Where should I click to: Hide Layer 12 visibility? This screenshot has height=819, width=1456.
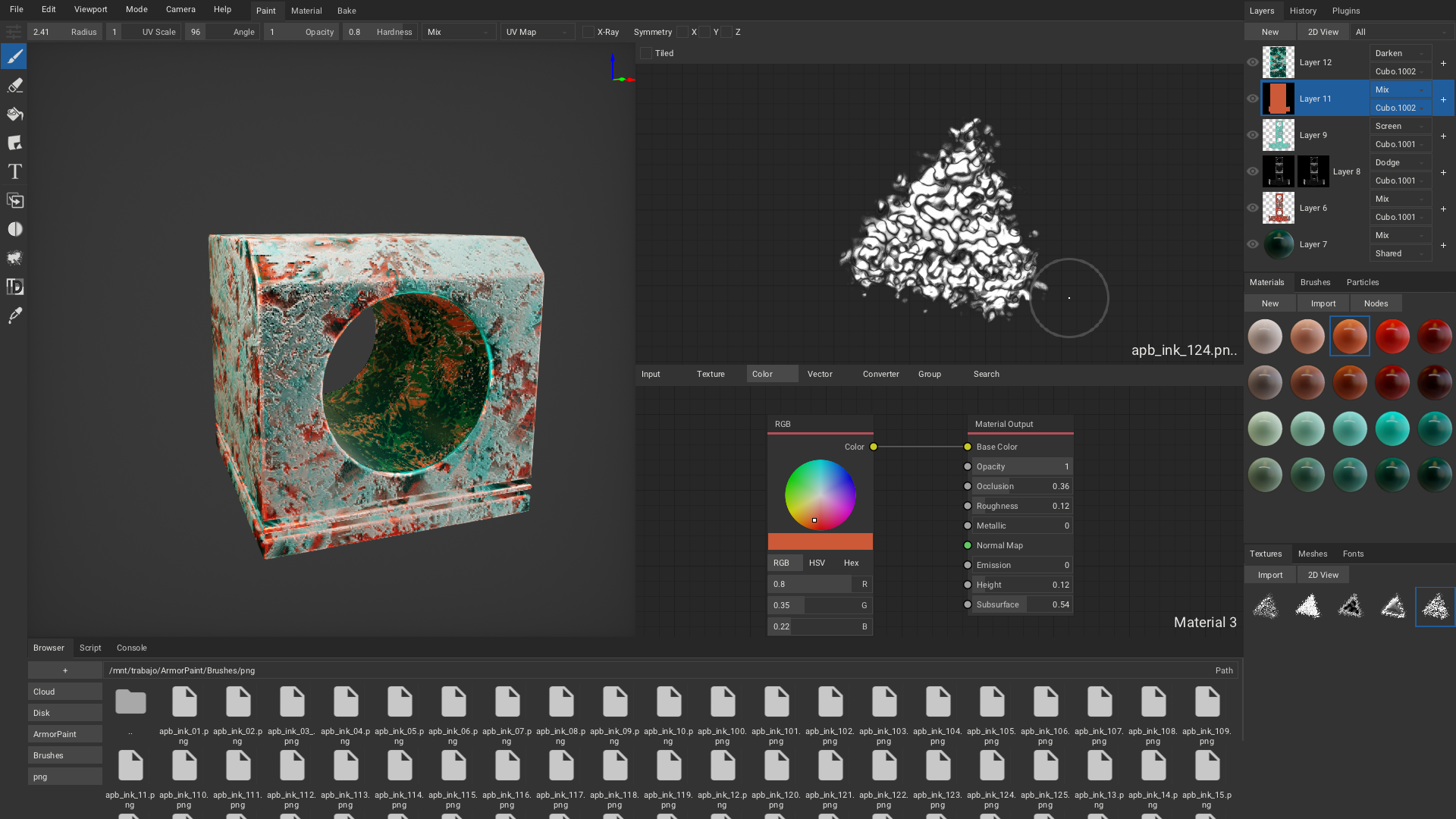pos(1253,62)
